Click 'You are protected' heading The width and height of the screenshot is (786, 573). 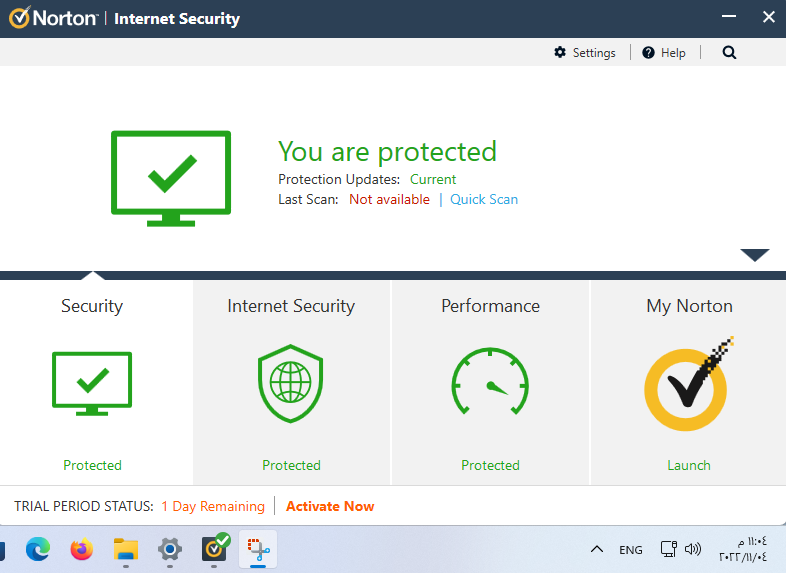pos(387,151)
